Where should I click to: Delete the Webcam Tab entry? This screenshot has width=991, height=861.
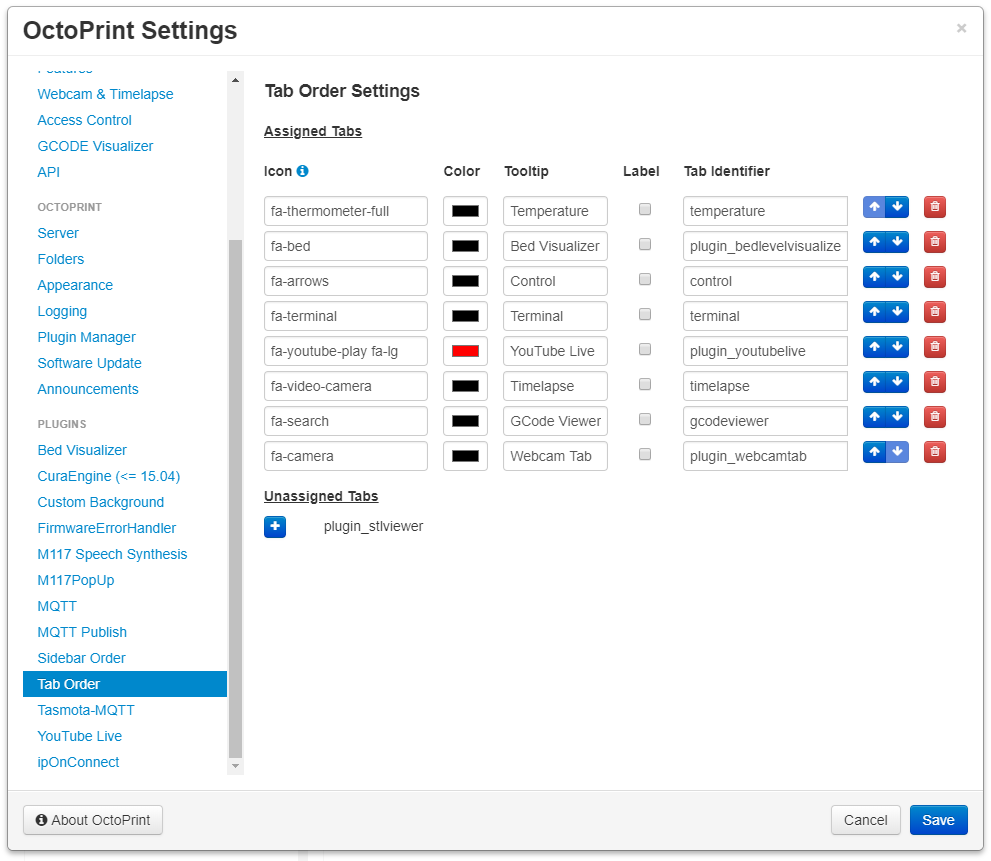coord(934,451)
